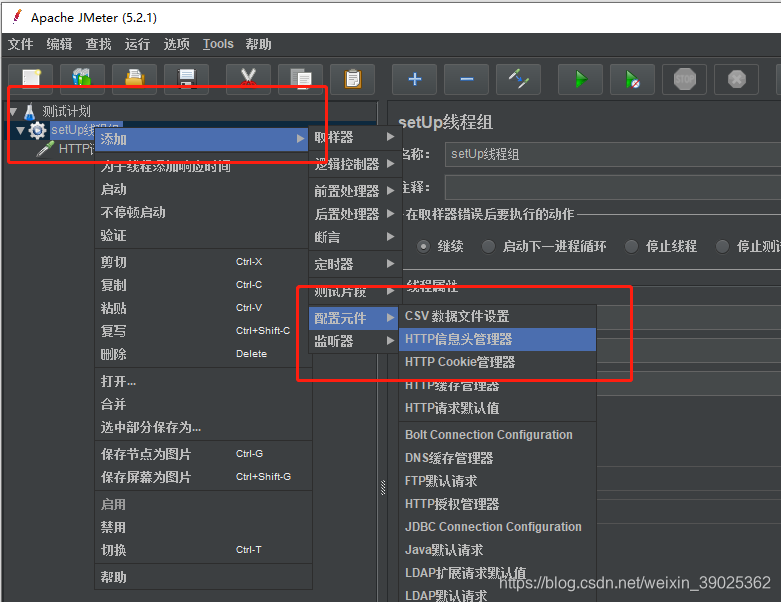The width and height of the screenshot is (781, 602).
Task: Open the 文件 menu
Action: click(20, 44)
